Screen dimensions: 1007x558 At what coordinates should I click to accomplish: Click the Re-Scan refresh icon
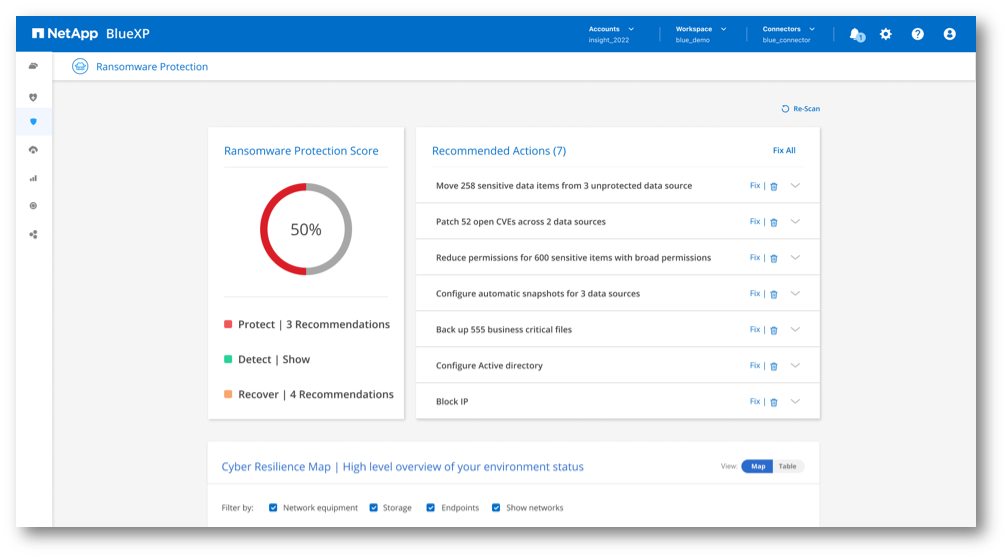pyautogui.click(x=785, y=109)
